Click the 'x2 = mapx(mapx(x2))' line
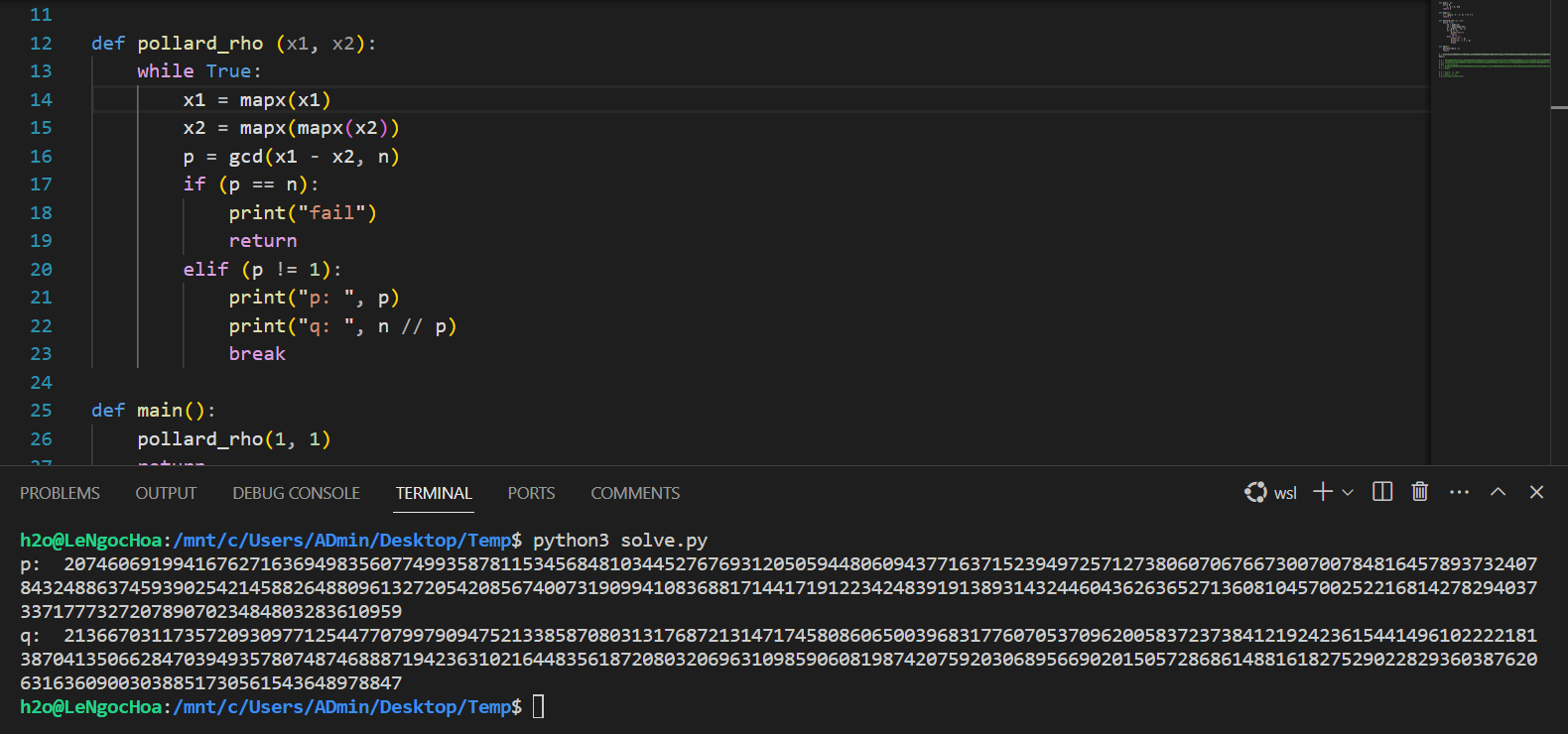1568x734 pixels. [x=292, y=128]
